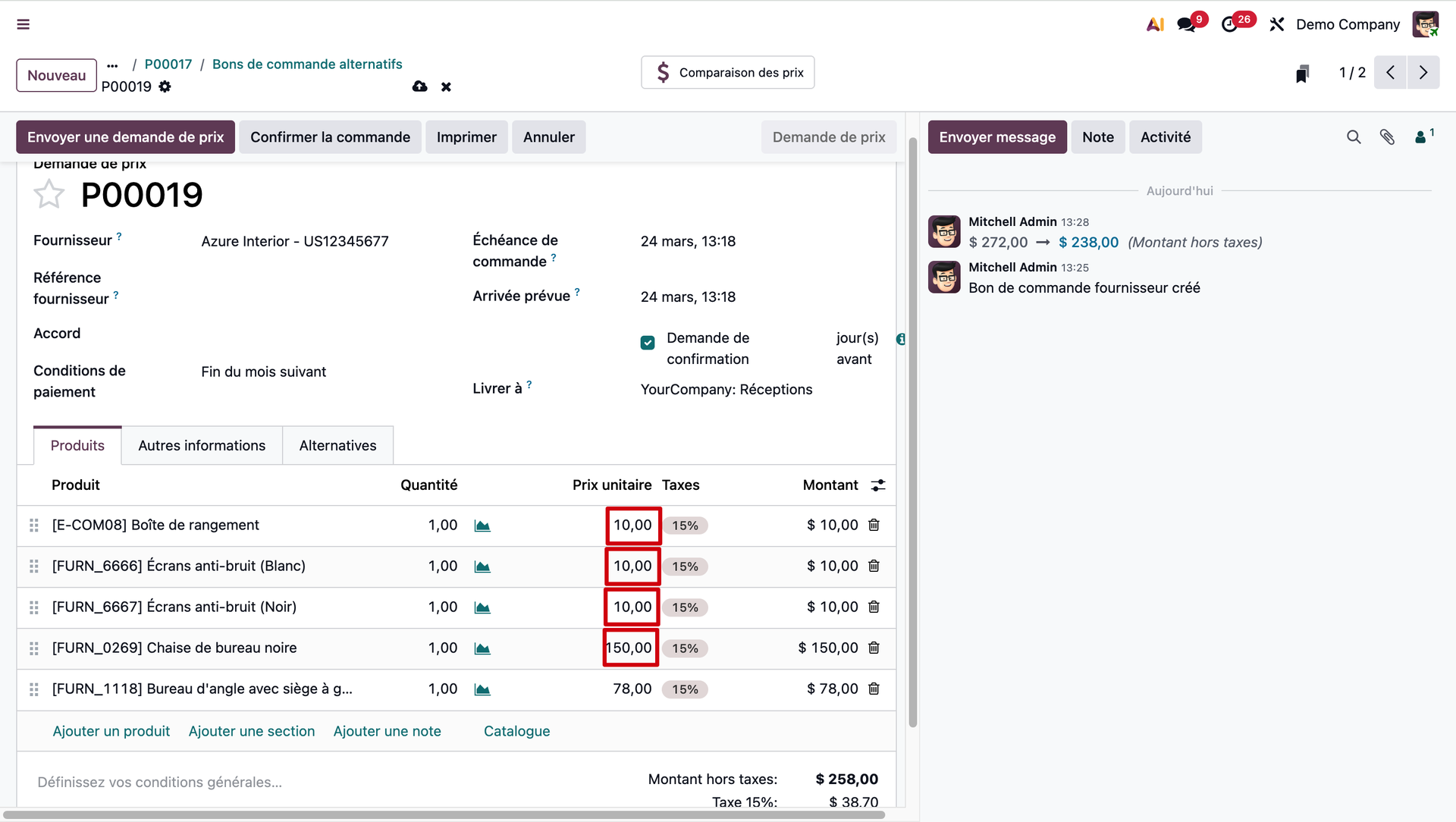Open the Autres informations tab

[x=202, y=446]
